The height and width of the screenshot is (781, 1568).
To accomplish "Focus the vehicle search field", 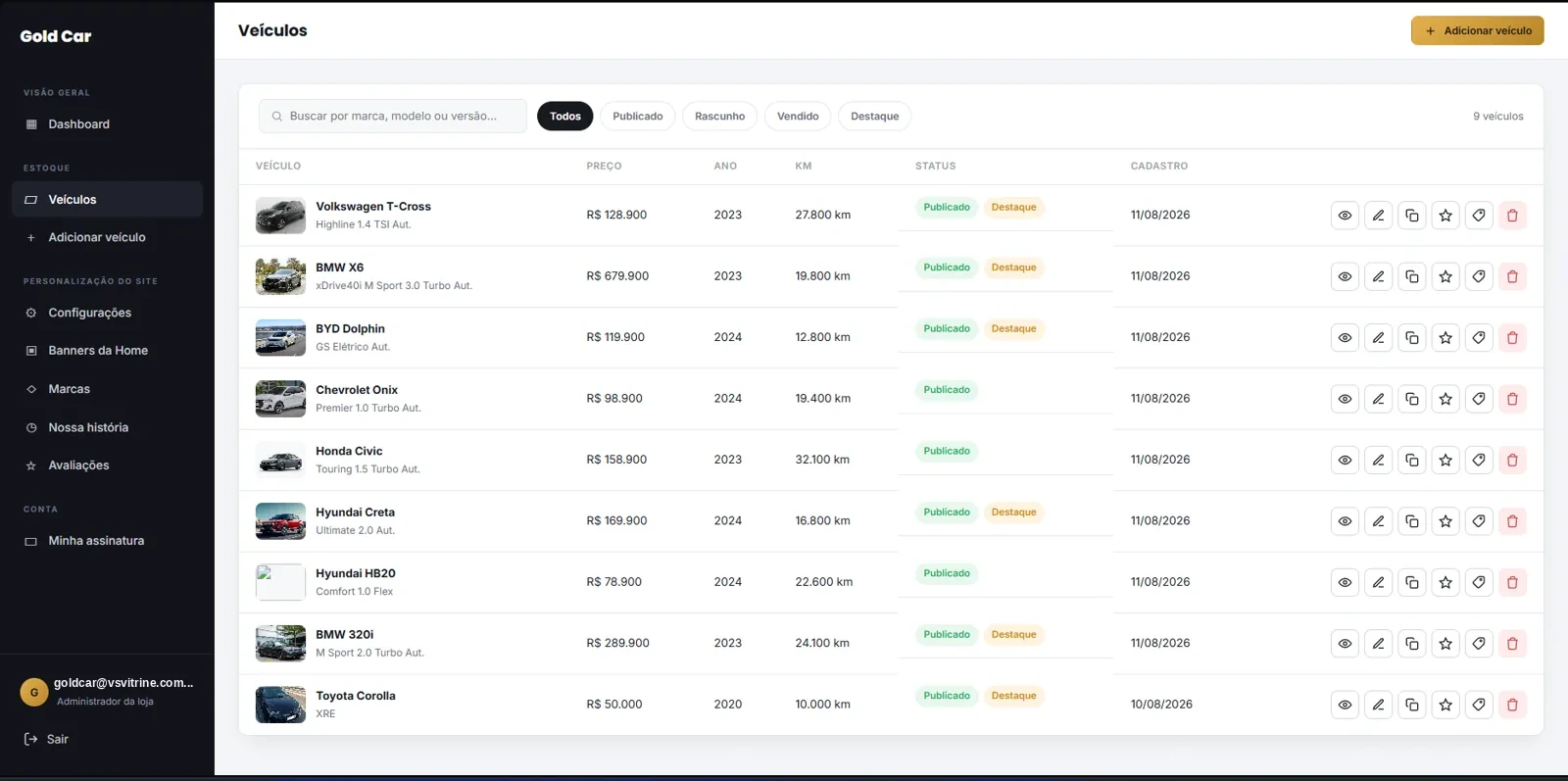I will pyautogui.click(x=393, y=117).
